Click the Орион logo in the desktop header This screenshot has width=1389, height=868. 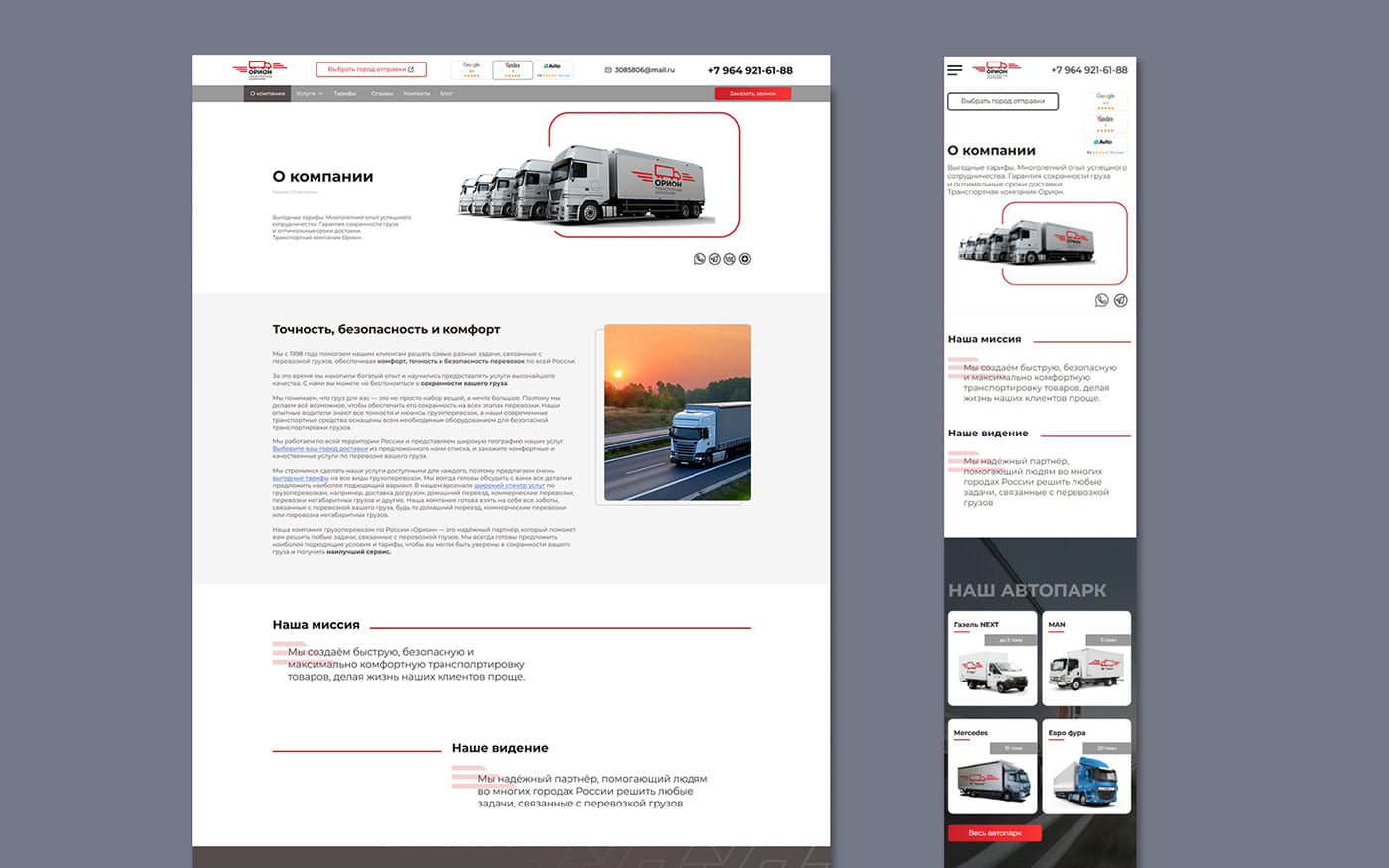(260, 69)
